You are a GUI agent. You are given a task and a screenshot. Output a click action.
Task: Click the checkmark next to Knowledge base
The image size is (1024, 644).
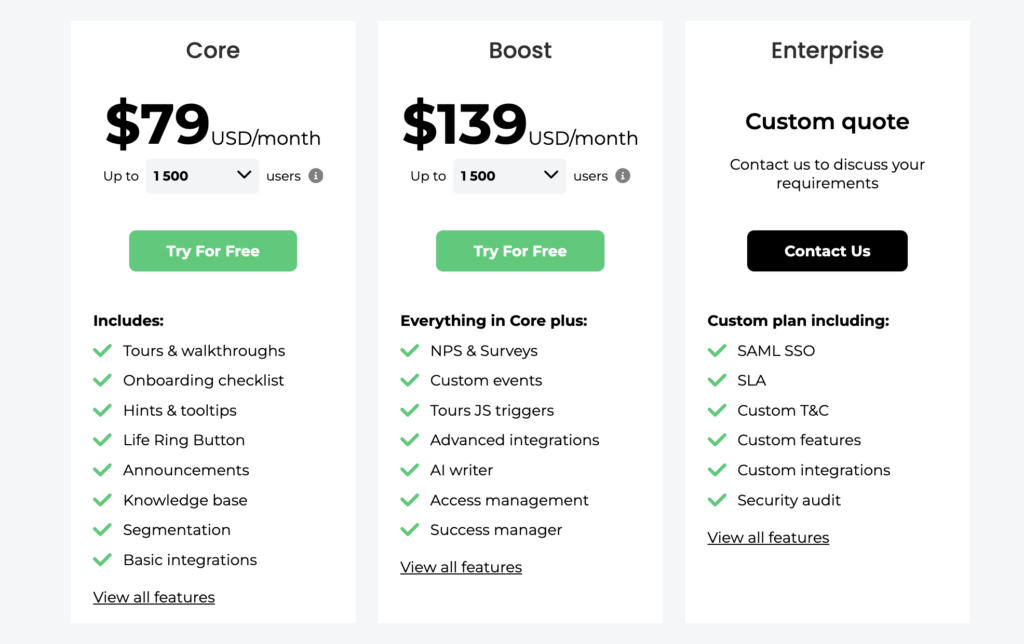(x=102, y=500)
